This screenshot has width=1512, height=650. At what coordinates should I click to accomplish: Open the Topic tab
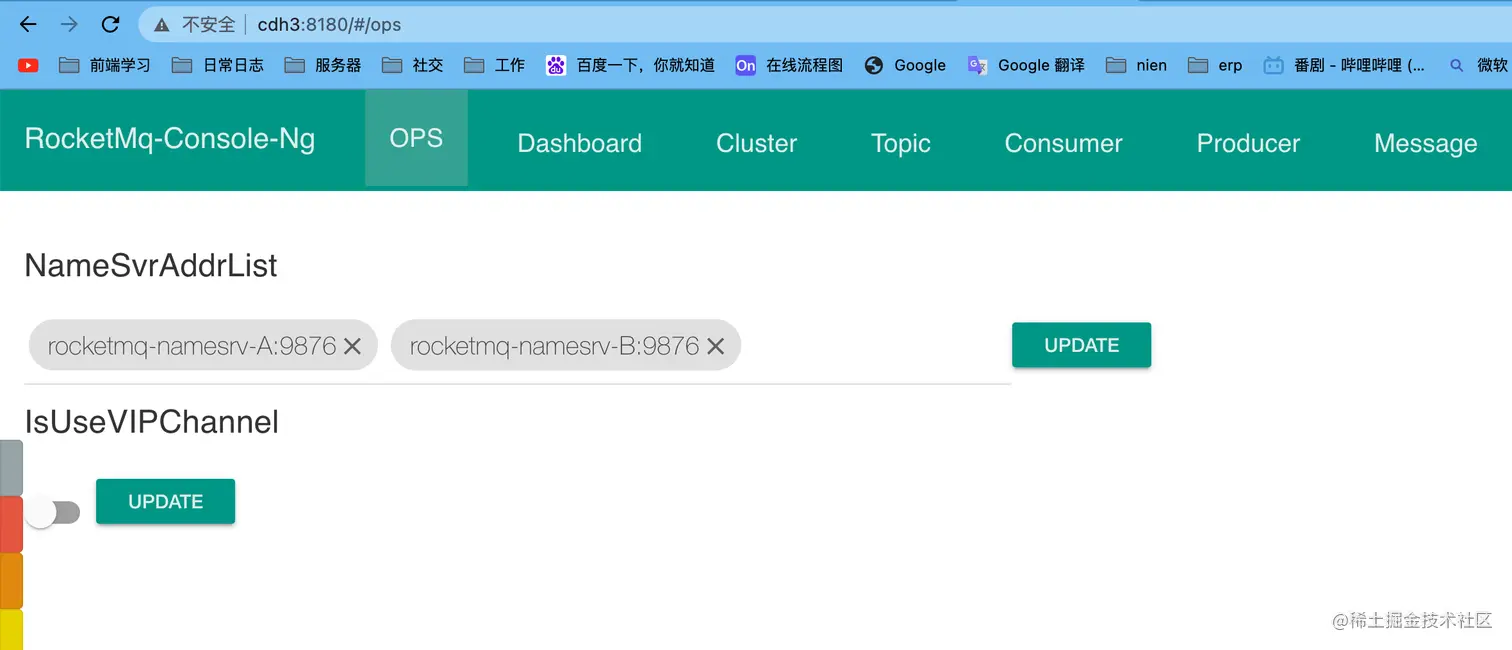coord(901,143)
